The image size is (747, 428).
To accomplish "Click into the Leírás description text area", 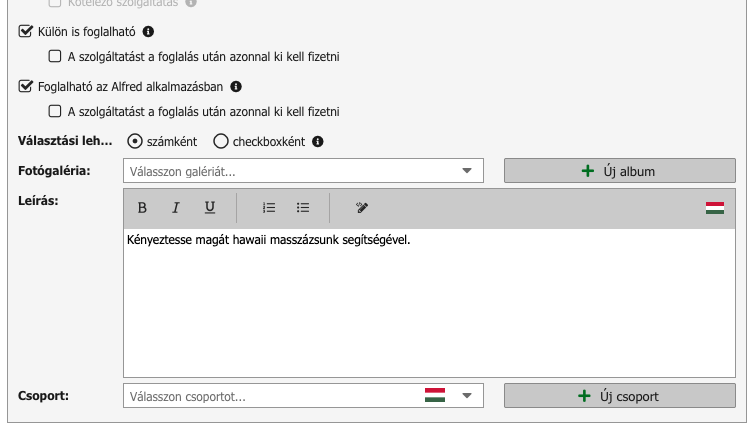I will pos(429,303).
